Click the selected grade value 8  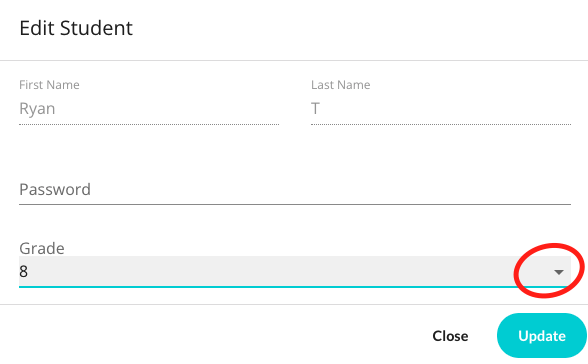coord(23,271)
